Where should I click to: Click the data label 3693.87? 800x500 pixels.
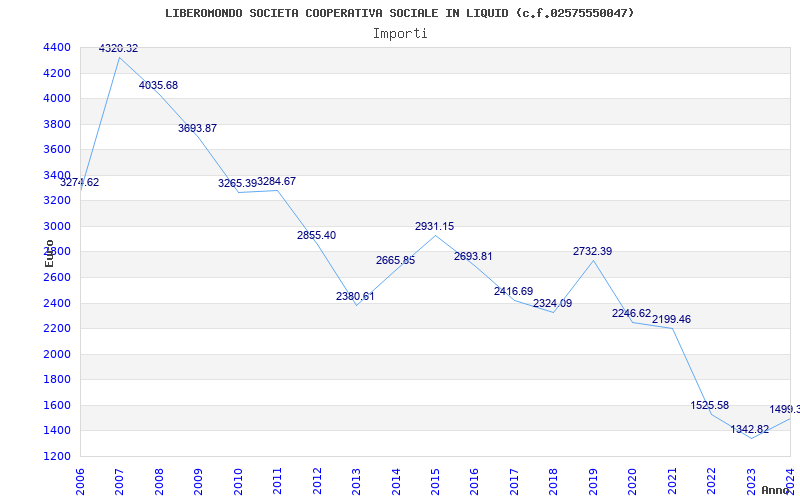click(197, 128)
